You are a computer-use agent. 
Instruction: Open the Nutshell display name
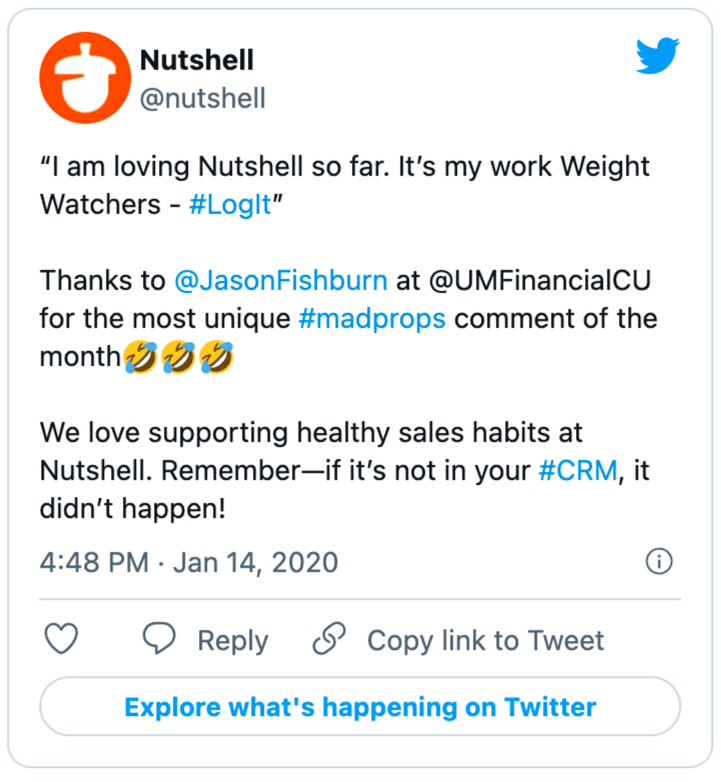point(197,60)
